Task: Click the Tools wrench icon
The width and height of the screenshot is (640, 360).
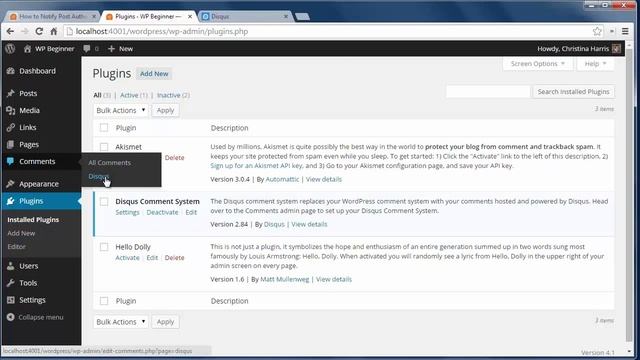Action: click(11, 283)
